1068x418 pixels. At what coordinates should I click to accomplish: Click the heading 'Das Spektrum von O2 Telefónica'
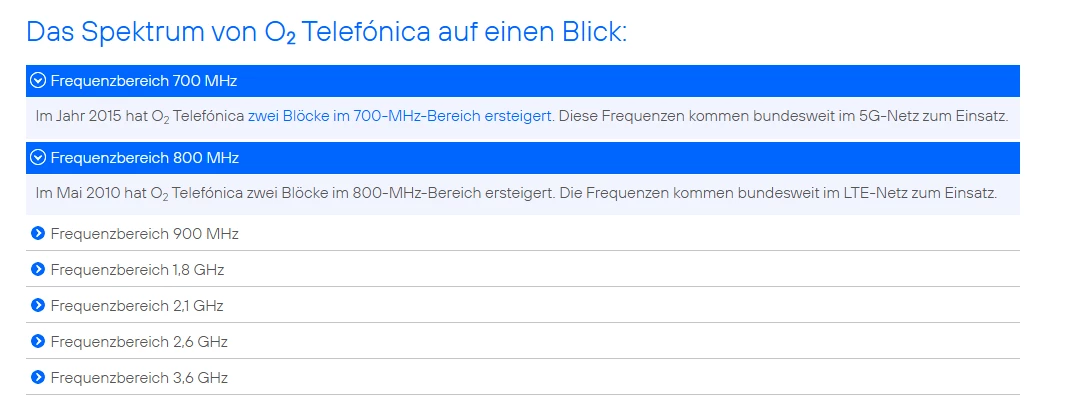(x=326, y=32)
